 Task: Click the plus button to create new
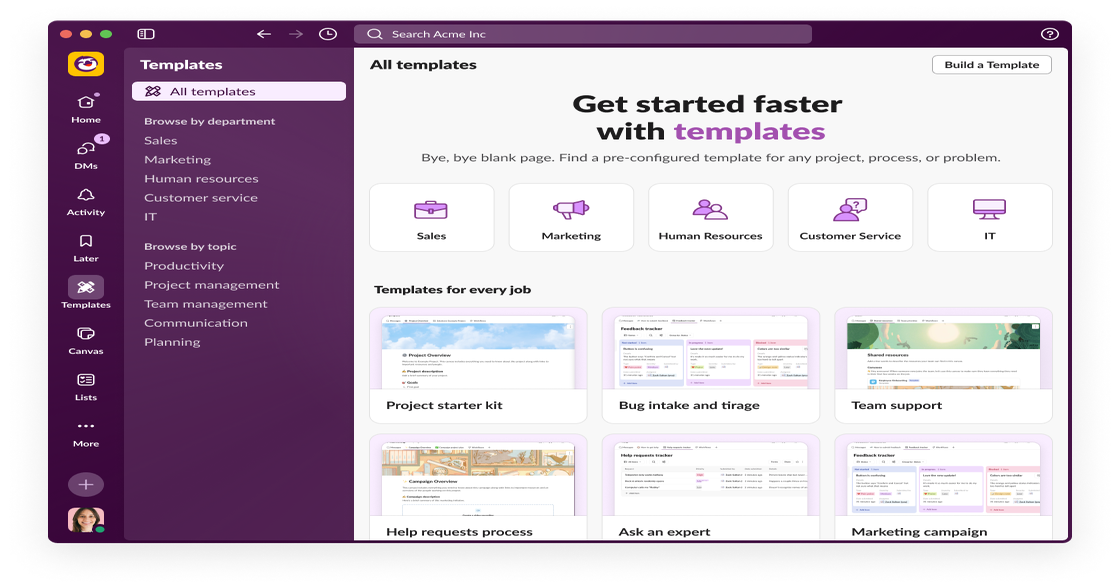pos(86,484)
